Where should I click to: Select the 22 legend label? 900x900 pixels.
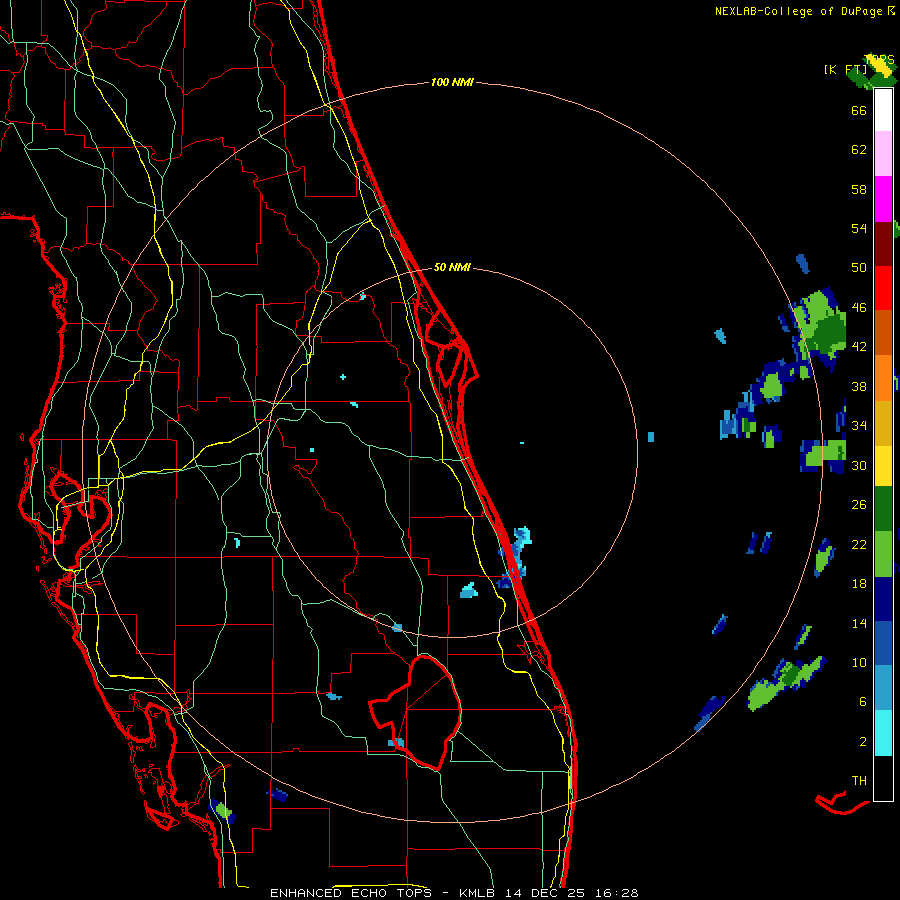click(x=859, y=544)
